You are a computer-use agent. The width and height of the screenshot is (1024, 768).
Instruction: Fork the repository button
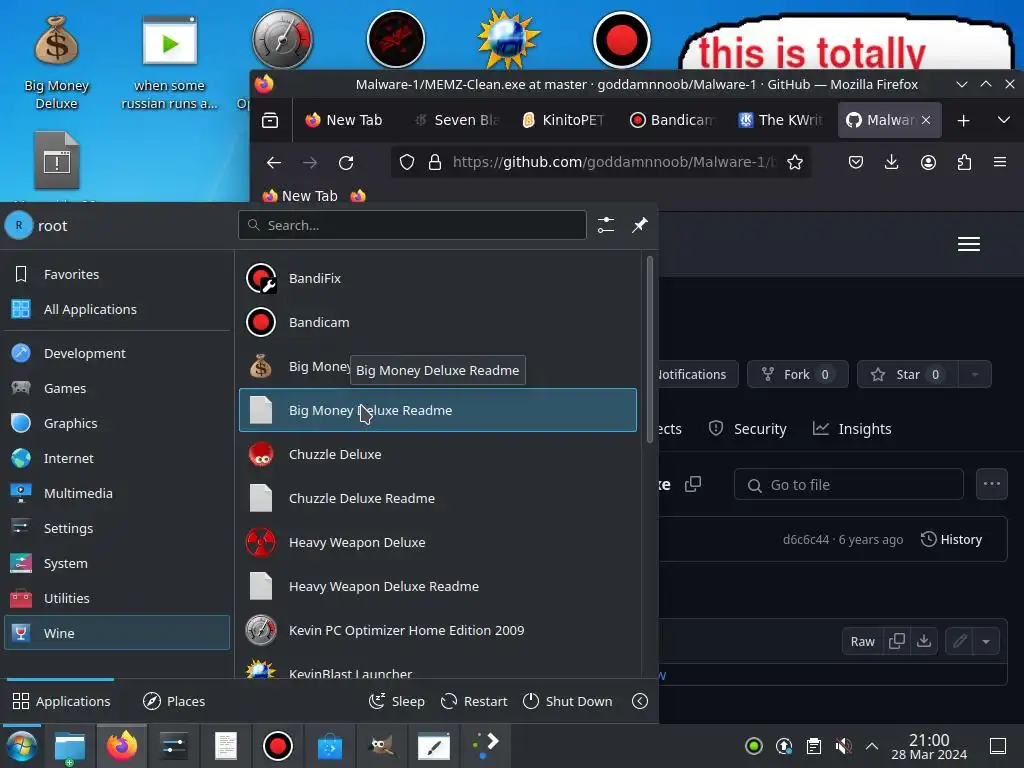797,374
